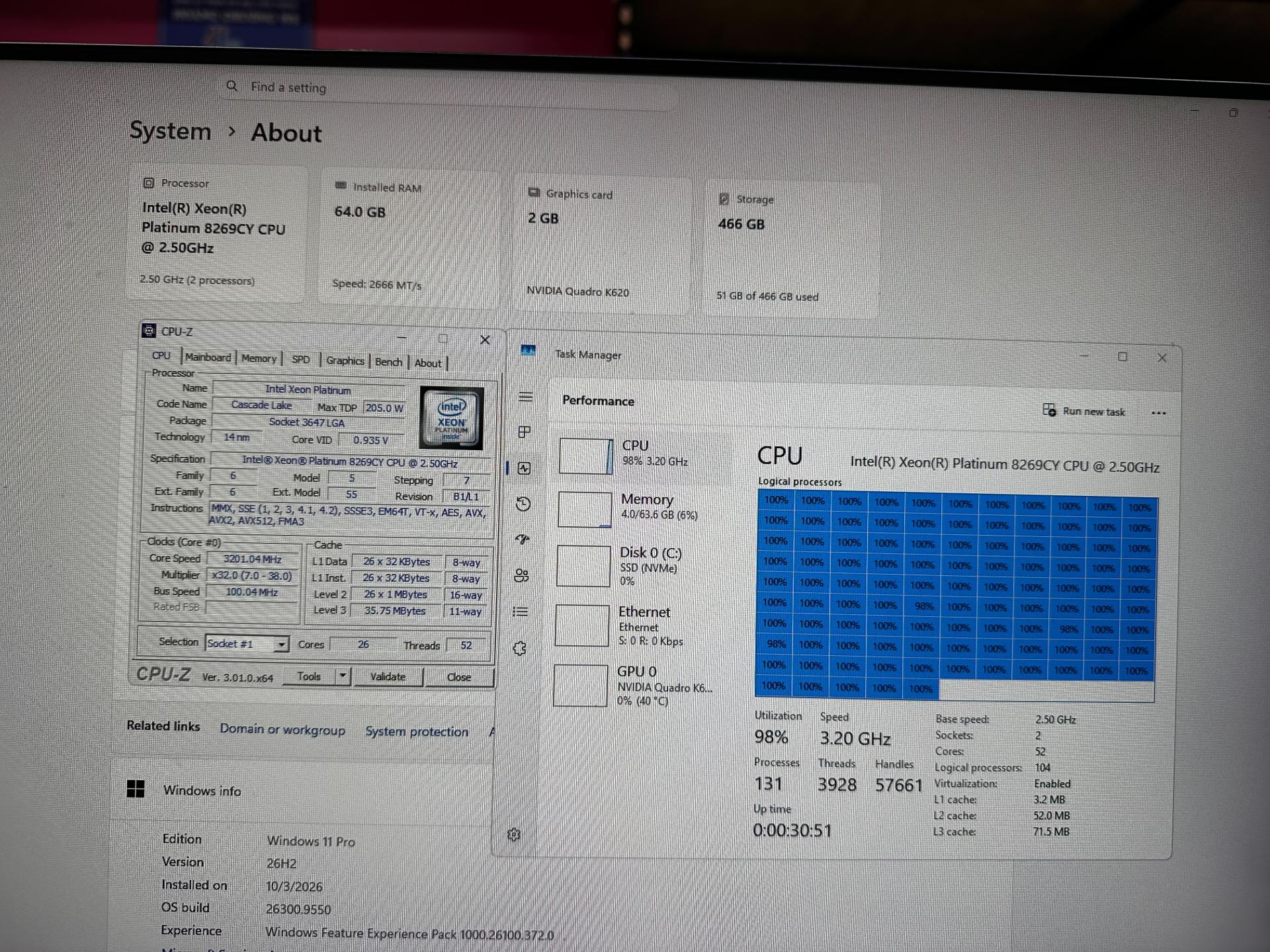Go back to System breadcrumb
Viewport: 1270px width, 952px height.
pyautogui.click(x=170, y=130)
